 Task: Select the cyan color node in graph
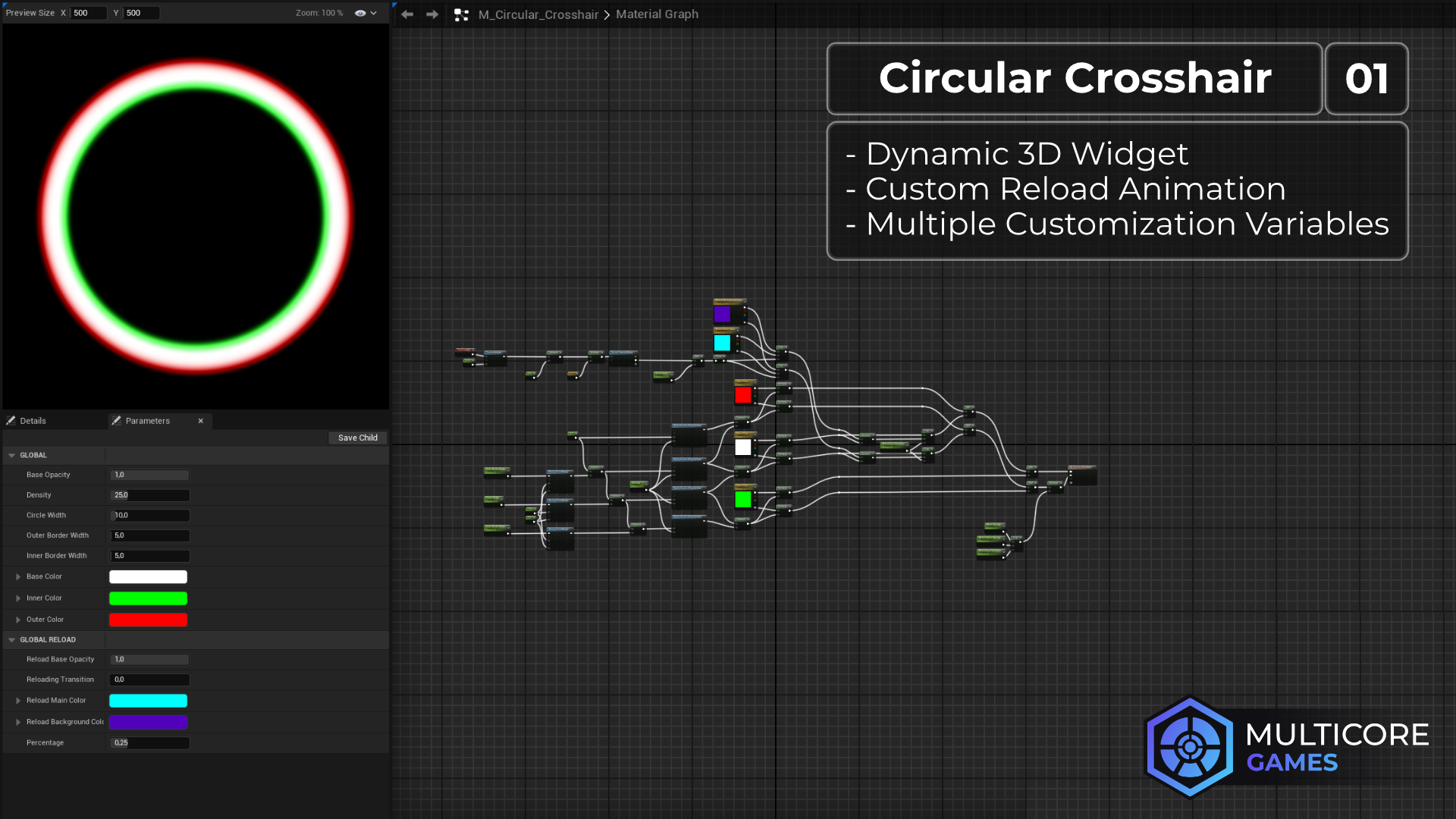tap(722, 343)
